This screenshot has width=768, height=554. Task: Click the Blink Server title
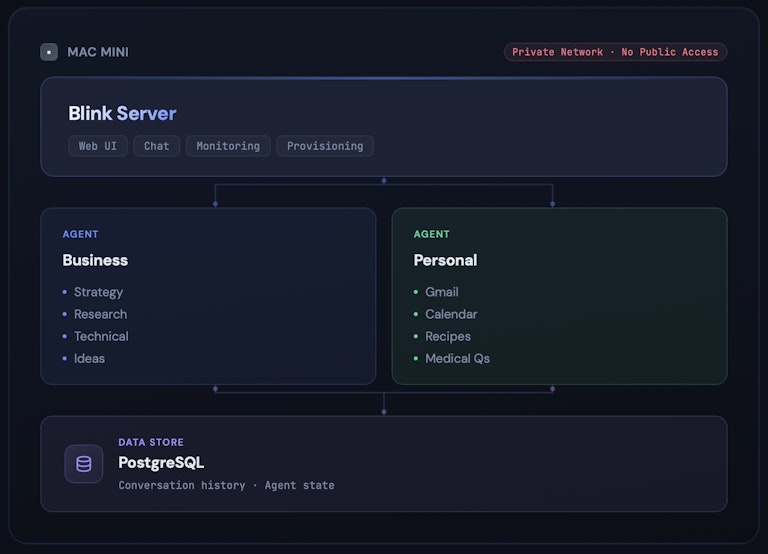tap(122, 114)
